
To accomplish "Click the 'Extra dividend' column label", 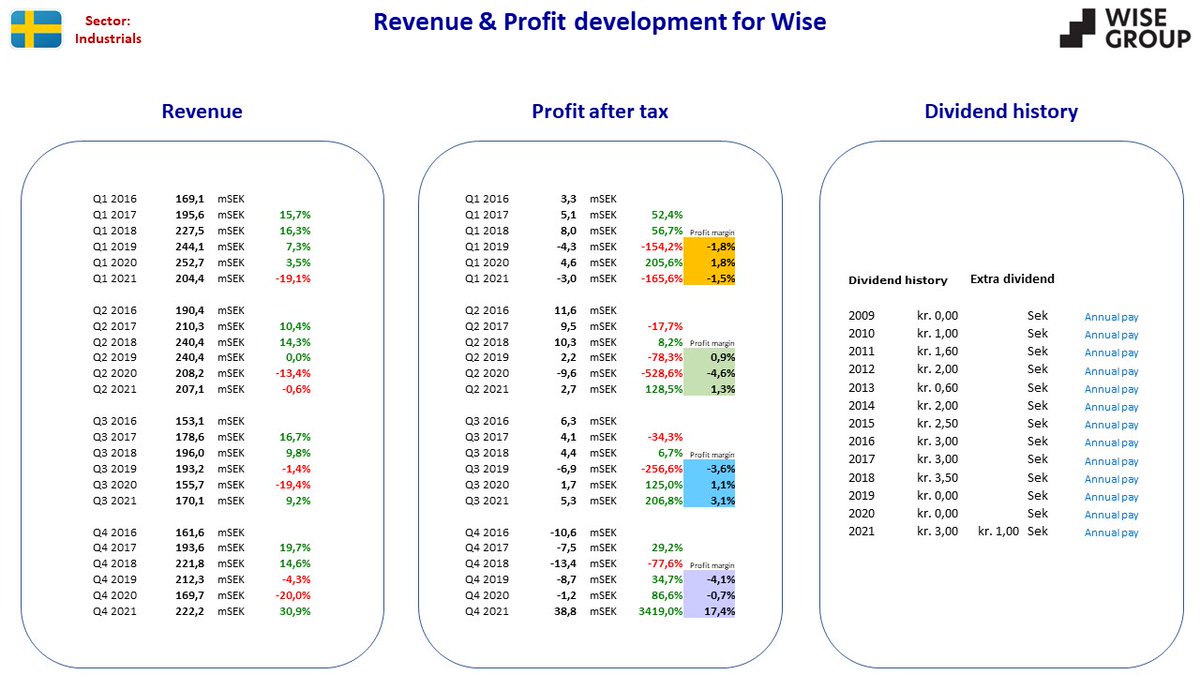I will click(x=1012, y=279).
